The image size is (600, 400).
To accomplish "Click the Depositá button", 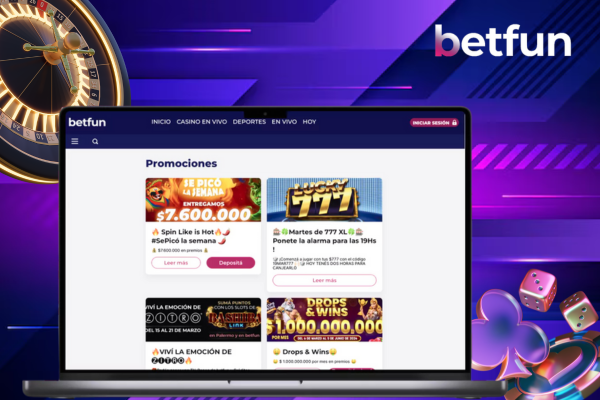I will 230,263.
